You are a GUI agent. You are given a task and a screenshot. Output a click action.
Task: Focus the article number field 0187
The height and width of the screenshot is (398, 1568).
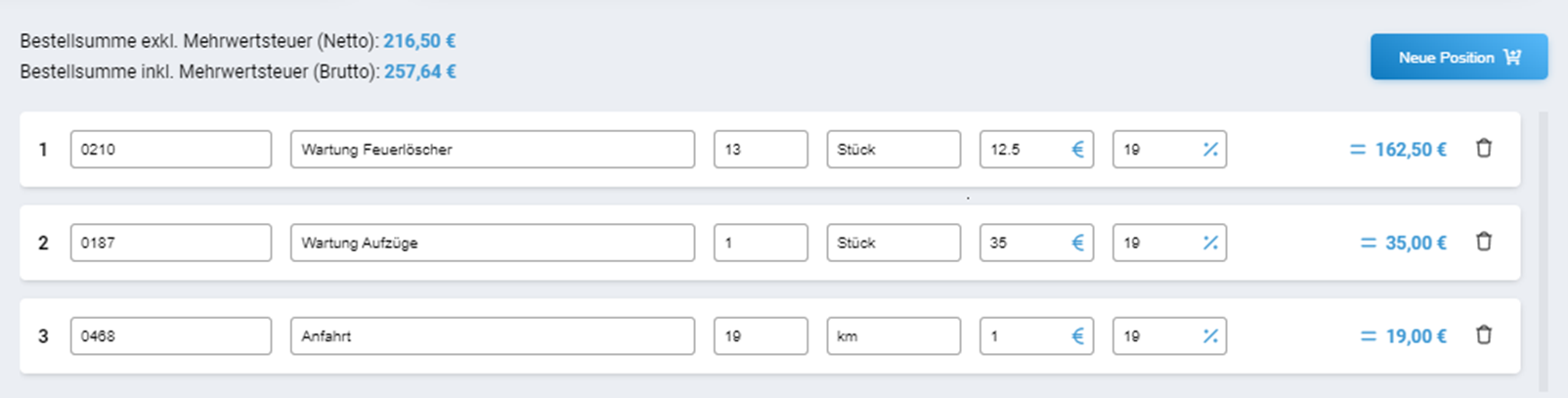tap(171, 243)
